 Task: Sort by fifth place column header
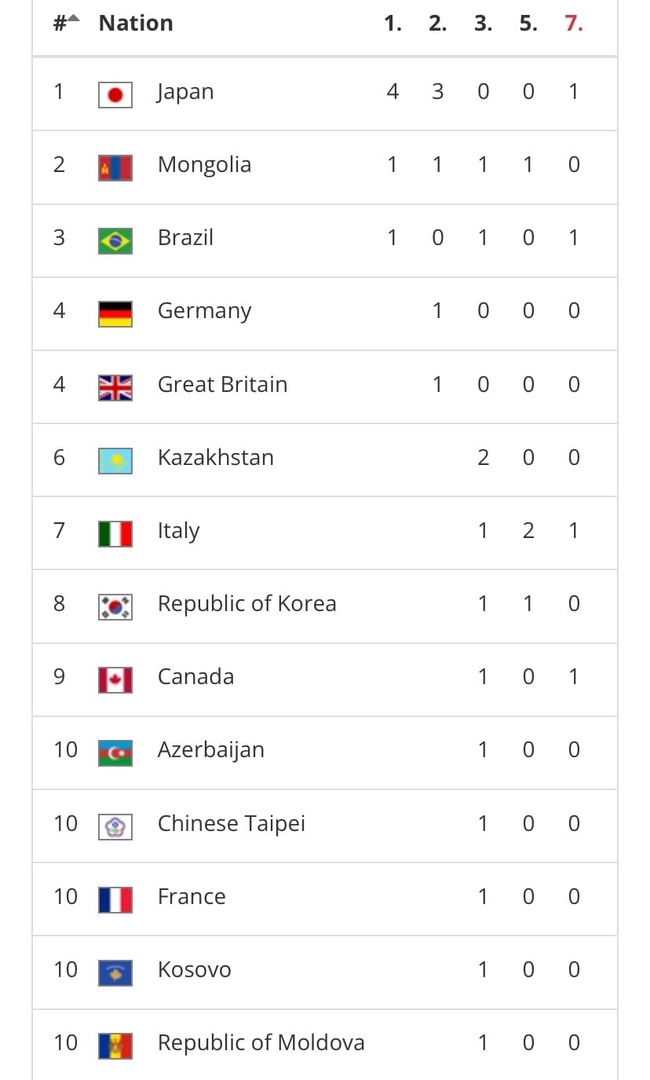tap(528, 23)
